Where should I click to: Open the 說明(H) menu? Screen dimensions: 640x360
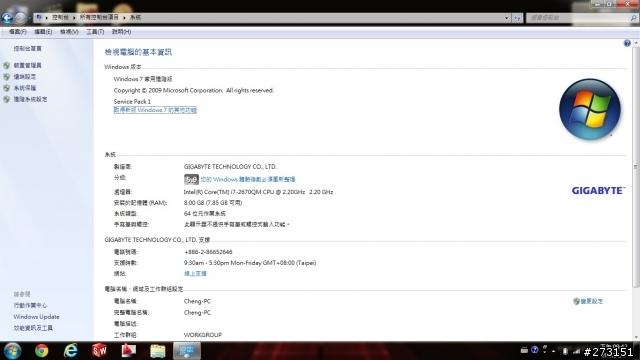(121, 32)
